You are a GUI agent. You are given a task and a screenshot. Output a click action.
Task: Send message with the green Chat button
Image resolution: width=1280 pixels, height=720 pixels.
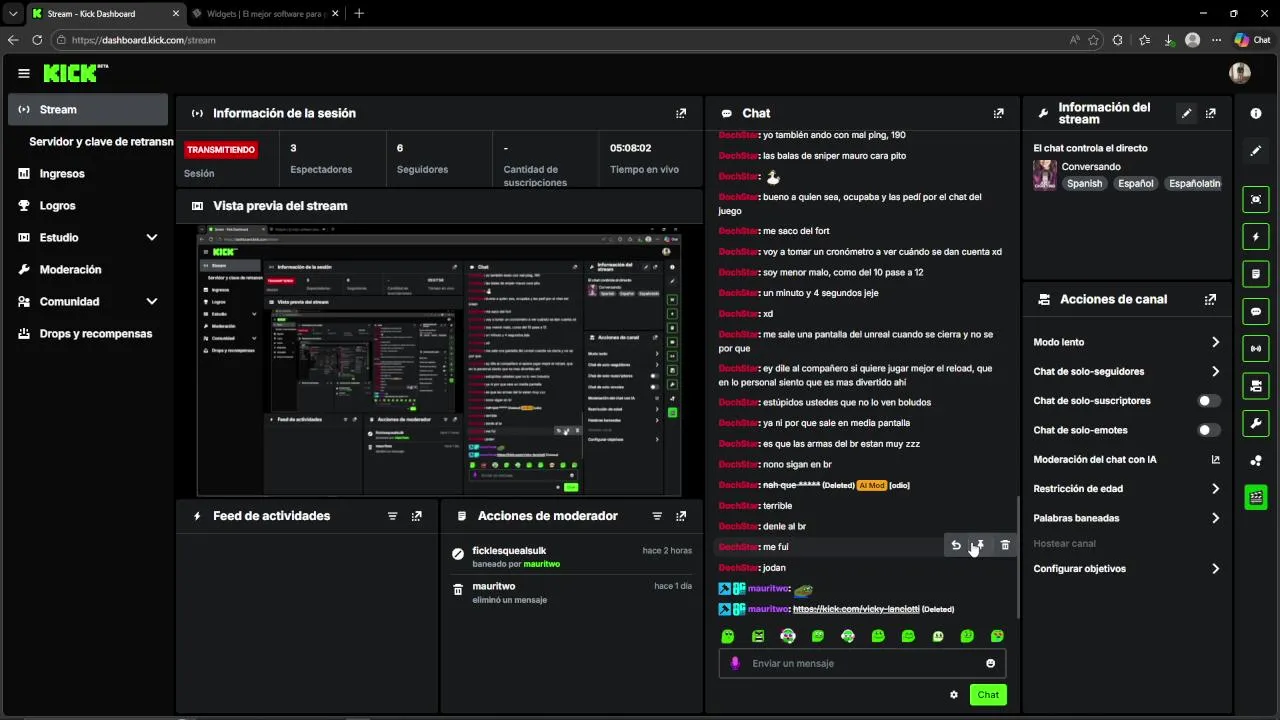pyautogui.click(x=988, y=695)
